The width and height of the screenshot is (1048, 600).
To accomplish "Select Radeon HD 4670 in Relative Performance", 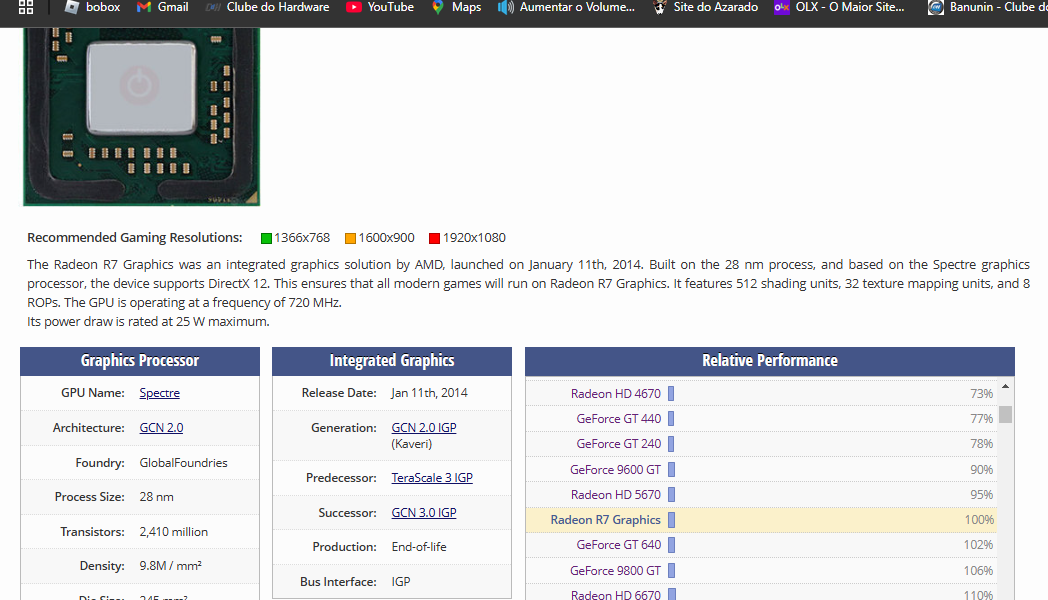I will (x=616, y=394).
